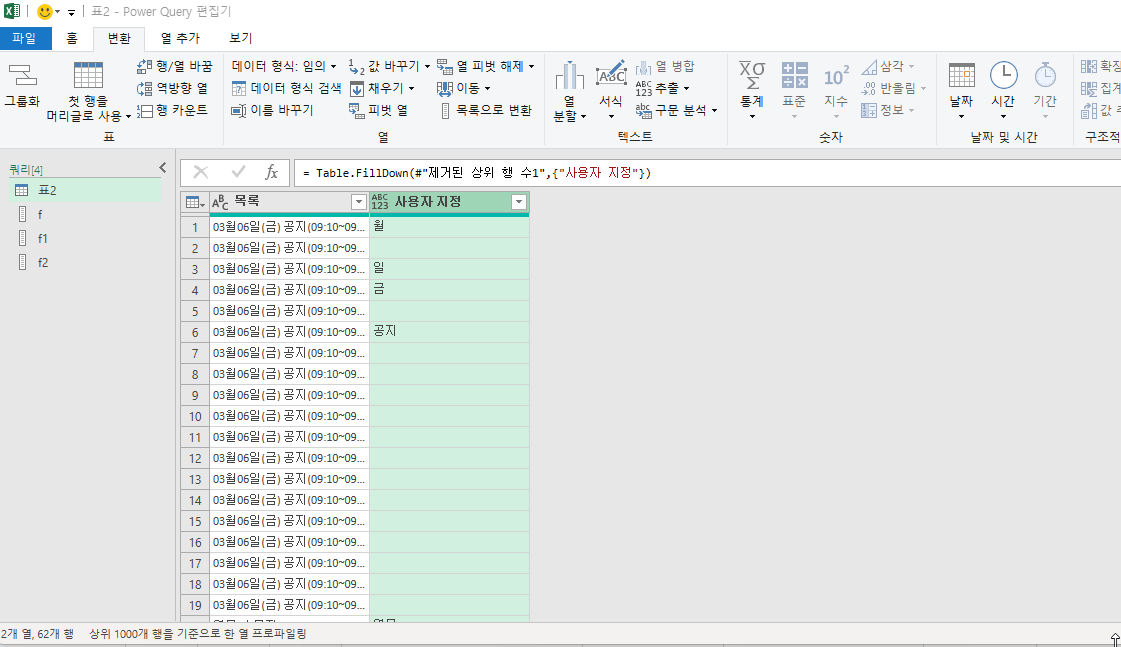
Task: Click inside the formula bar text field
Action: pyautogui.click(x=800, y=173)
